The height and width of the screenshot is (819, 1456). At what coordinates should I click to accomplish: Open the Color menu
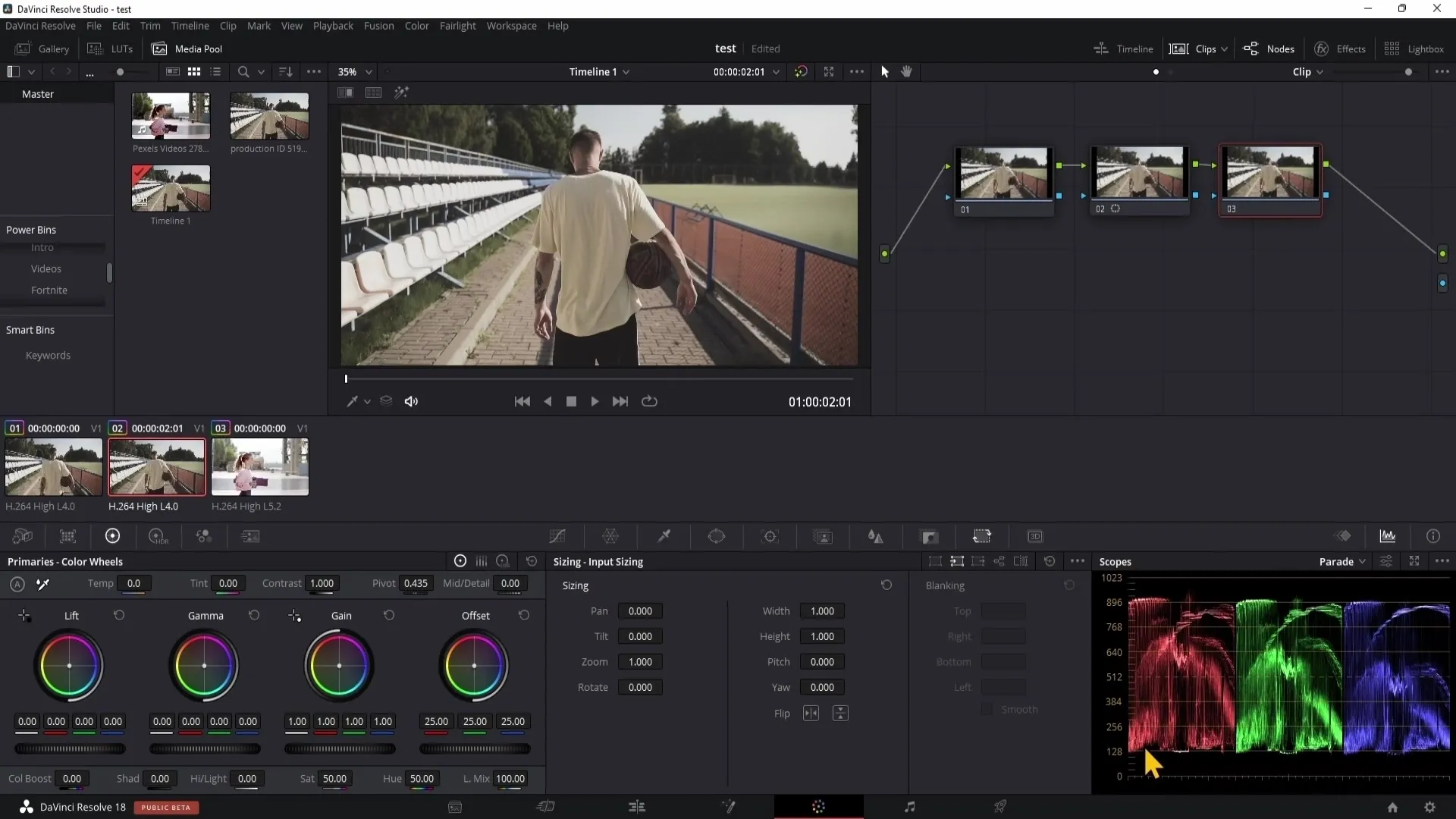416,26
